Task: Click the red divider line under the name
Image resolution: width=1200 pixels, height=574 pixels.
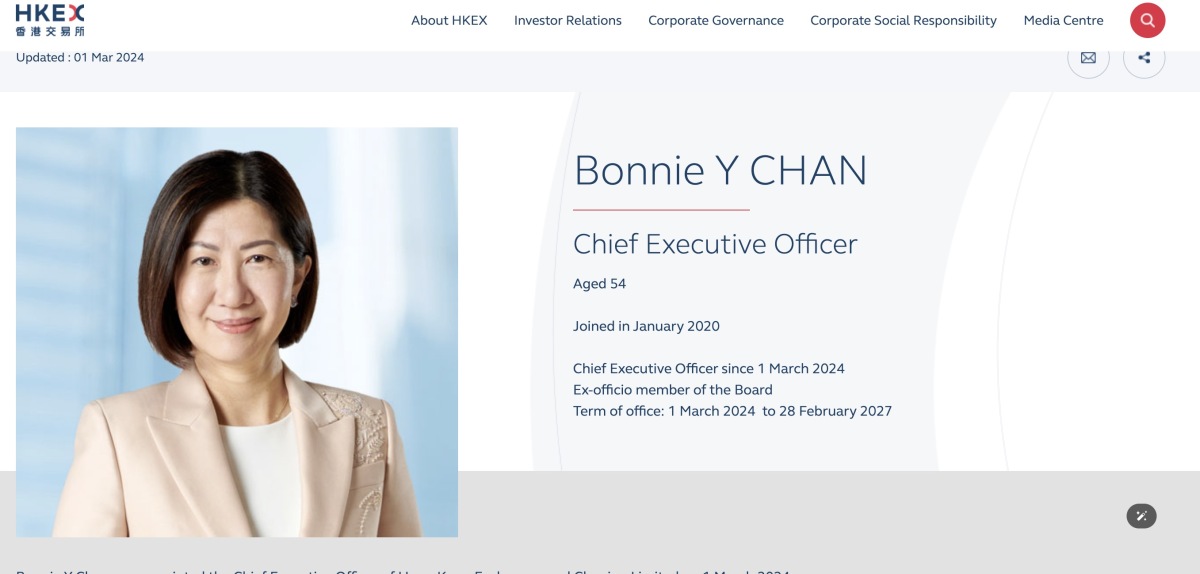Action: pos(661,210)
